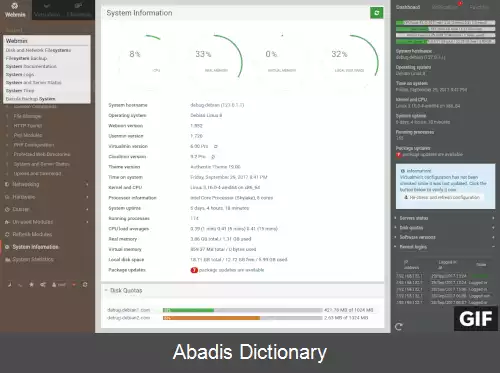Viewport: 500px width, 373px height.
Task: Expand the Un-used Modules menu
Action: (47, 222)
